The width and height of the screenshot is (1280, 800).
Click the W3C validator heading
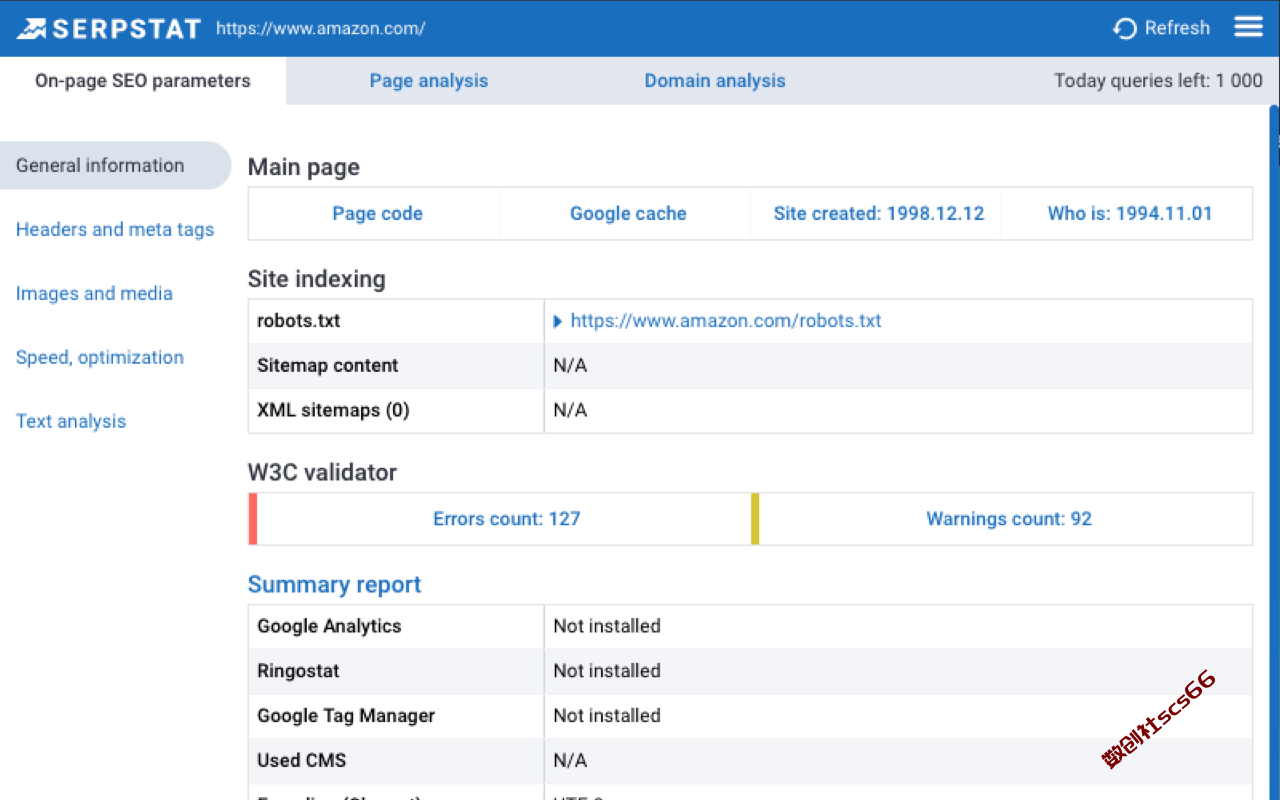click(322, 473)
